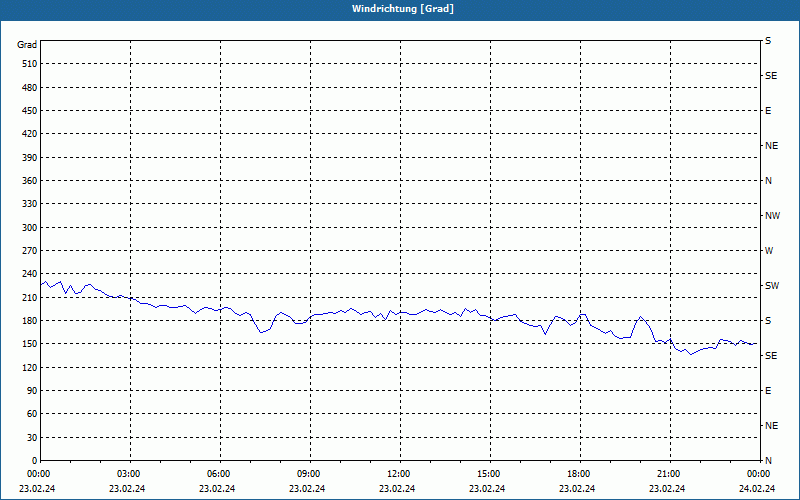This screenshot has height=500, width=800.
Task: Pick the 360 degree axis label
Action: (x=30, y=181)
